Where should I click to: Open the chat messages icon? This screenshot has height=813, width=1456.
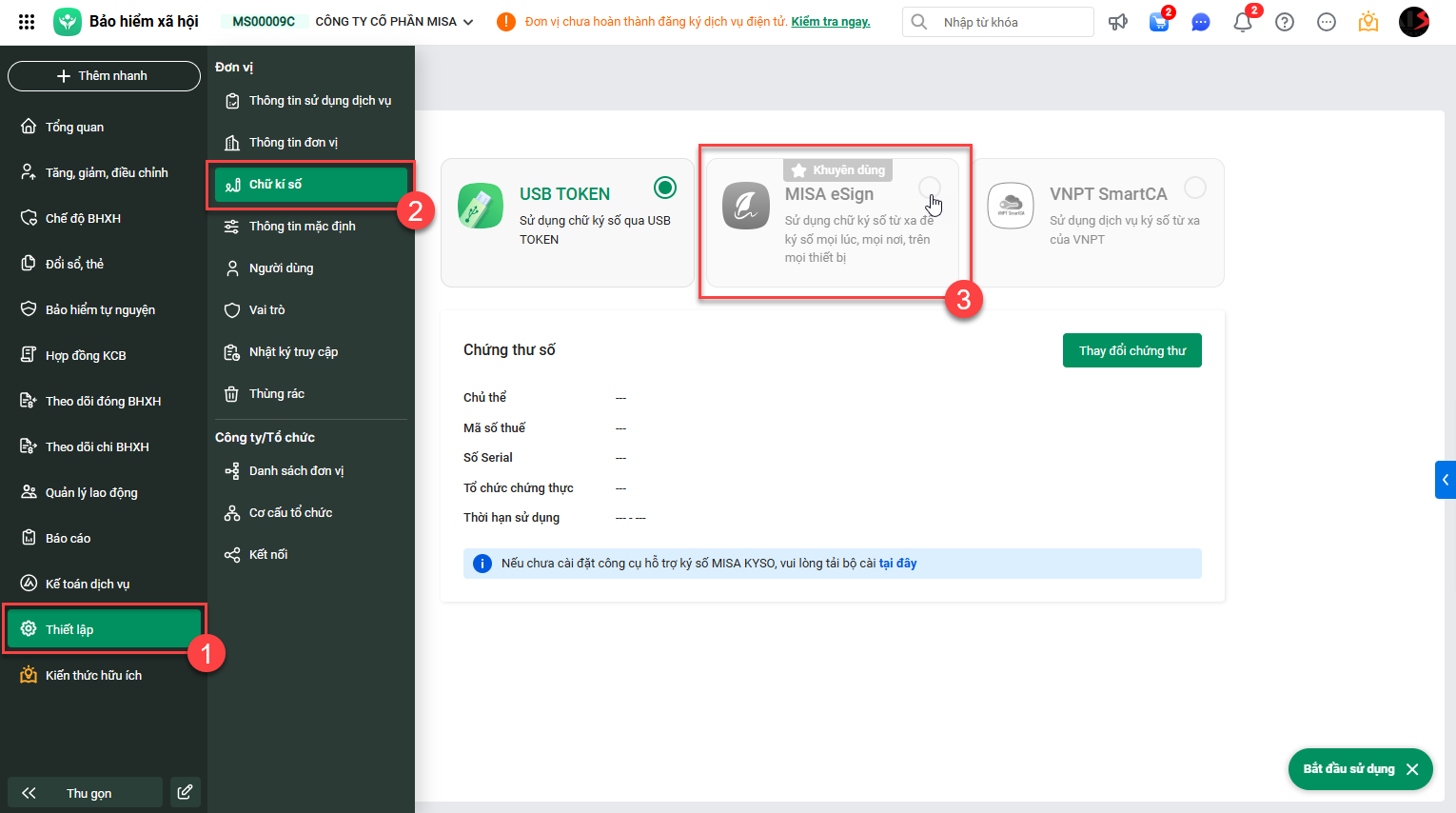1201,22
